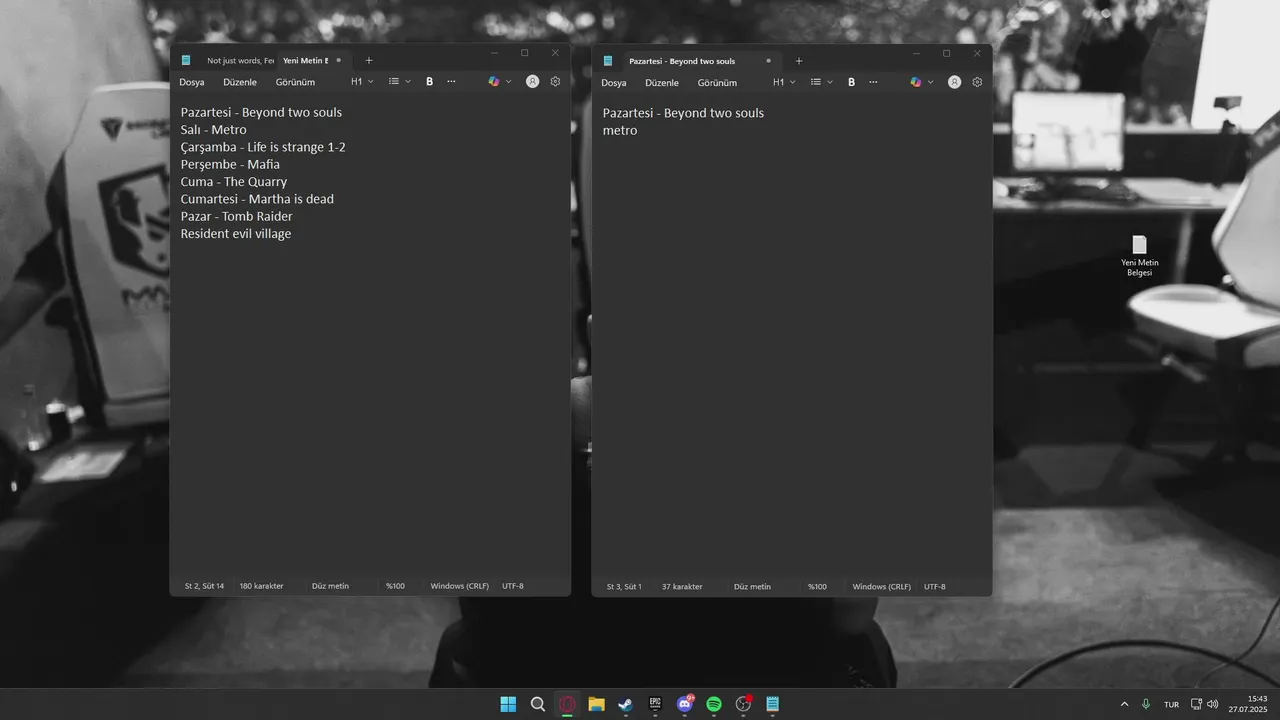Click 'Windows (CRLF)' in right Notepad status bar
Viewport: 1280px width, 720px height.
pos(881,586)
